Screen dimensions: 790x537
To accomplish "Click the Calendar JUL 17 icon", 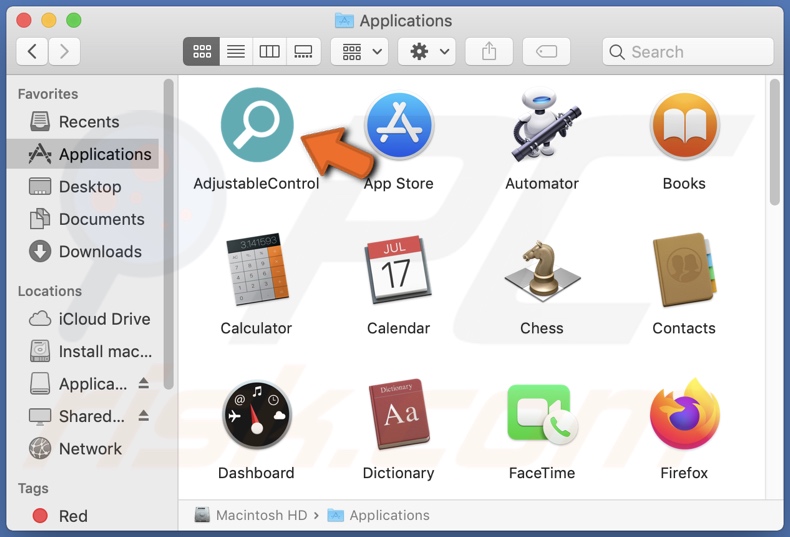I will [x=398, y=270].
